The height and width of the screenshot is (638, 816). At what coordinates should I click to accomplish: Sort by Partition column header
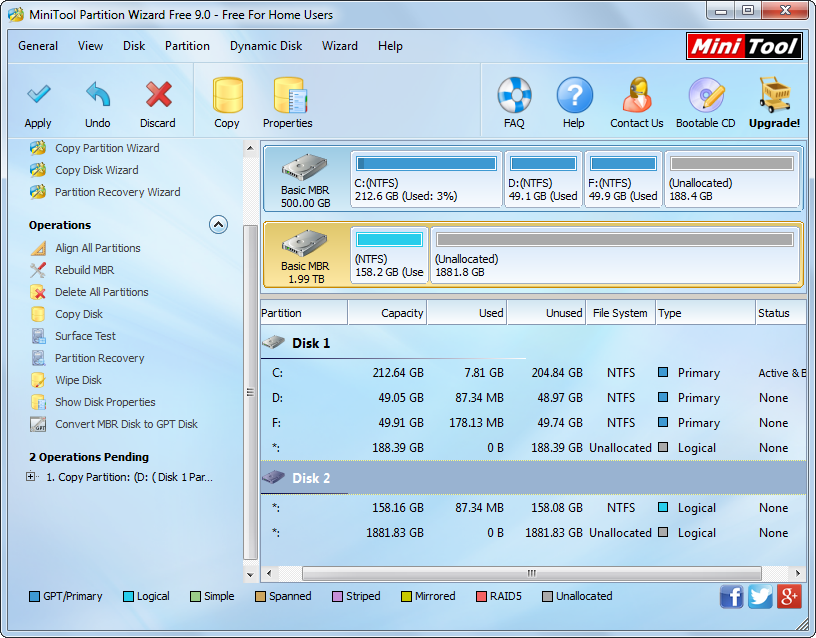tap(304, 313)
